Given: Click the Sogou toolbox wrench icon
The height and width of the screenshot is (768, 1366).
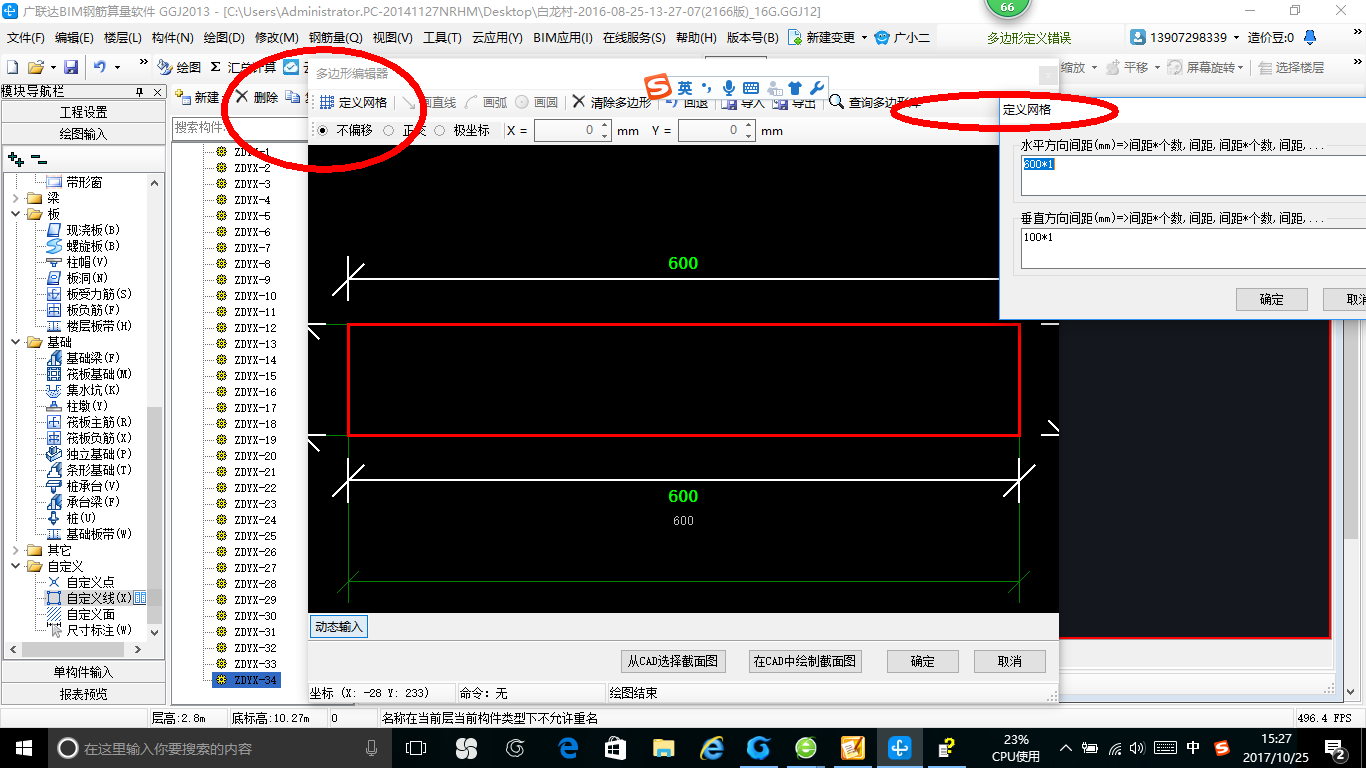Looking at the screenshot, I should [x=816, y=88].
